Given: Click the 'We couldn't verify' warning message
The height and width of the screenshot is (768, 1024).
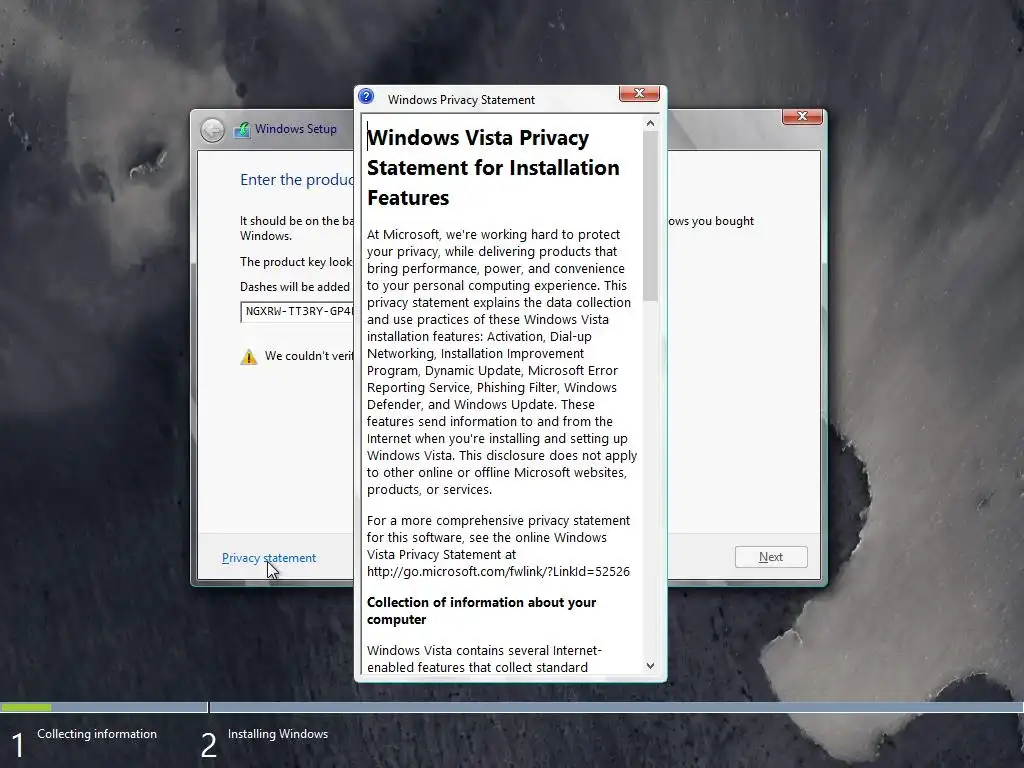Looking at the screenshot, I should pos(309,356).
